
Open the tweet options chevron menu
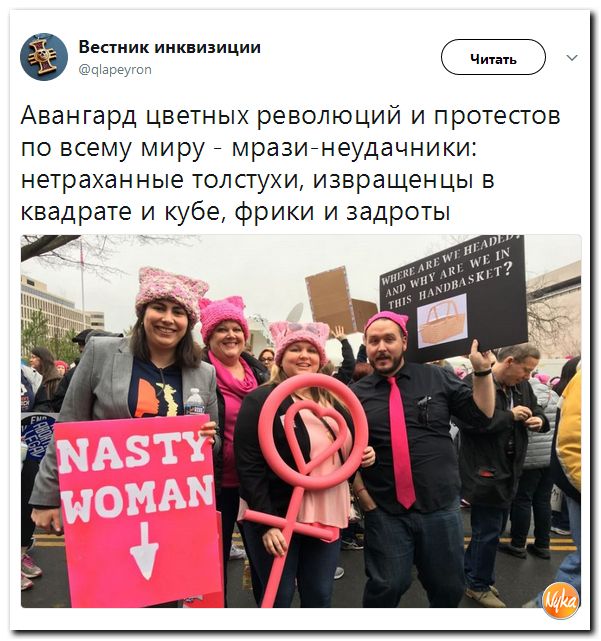click(572, 58)
